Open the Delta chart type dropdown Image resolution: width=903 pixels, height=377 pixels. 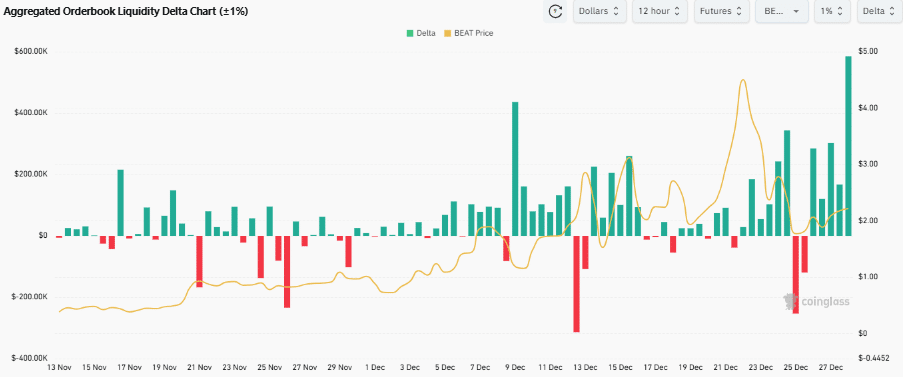(x=879, y=11)
